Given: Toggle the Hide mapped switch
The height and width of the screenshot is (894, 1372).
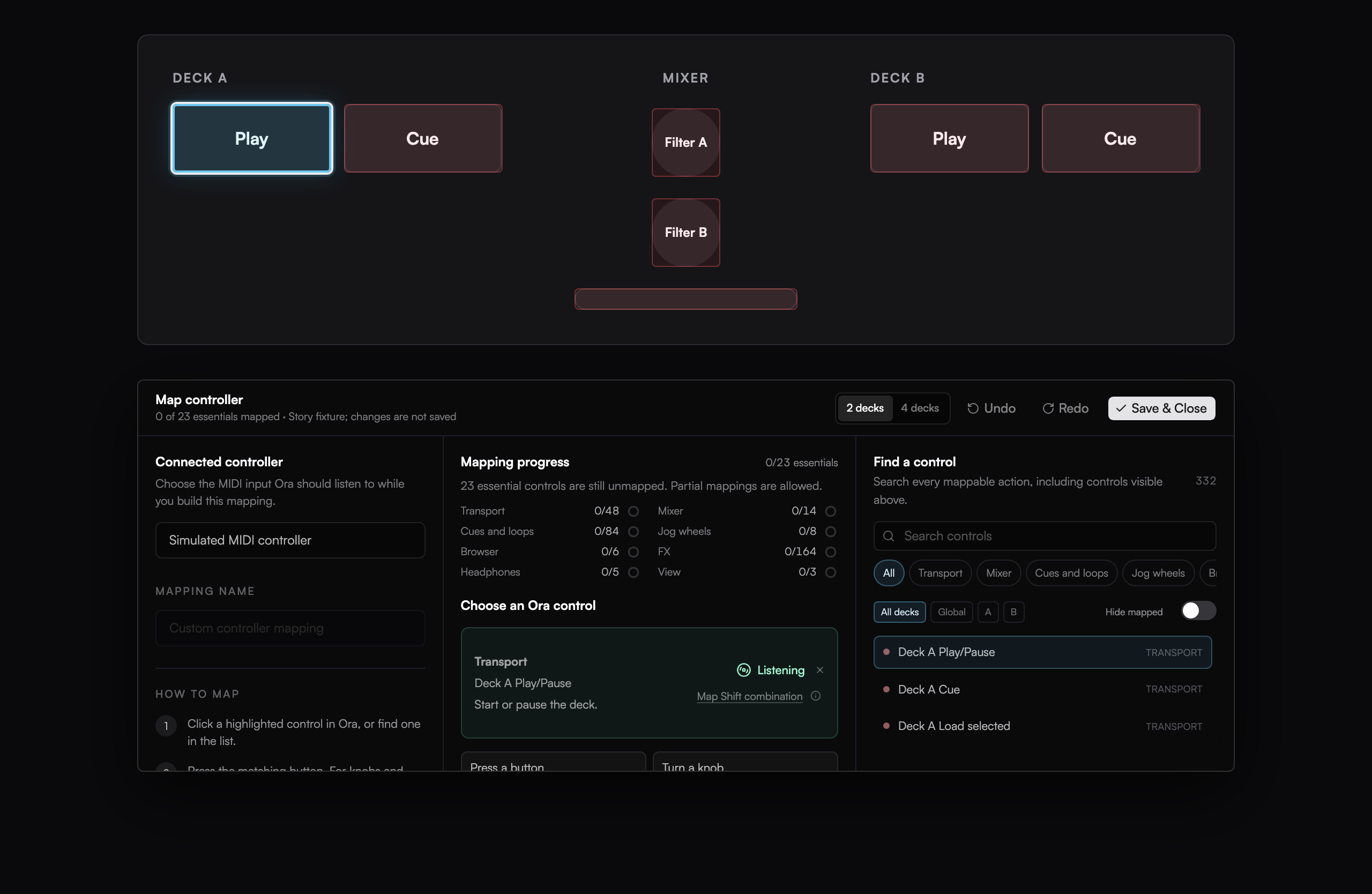Looking at the screenshot, I should point(1198,611).
